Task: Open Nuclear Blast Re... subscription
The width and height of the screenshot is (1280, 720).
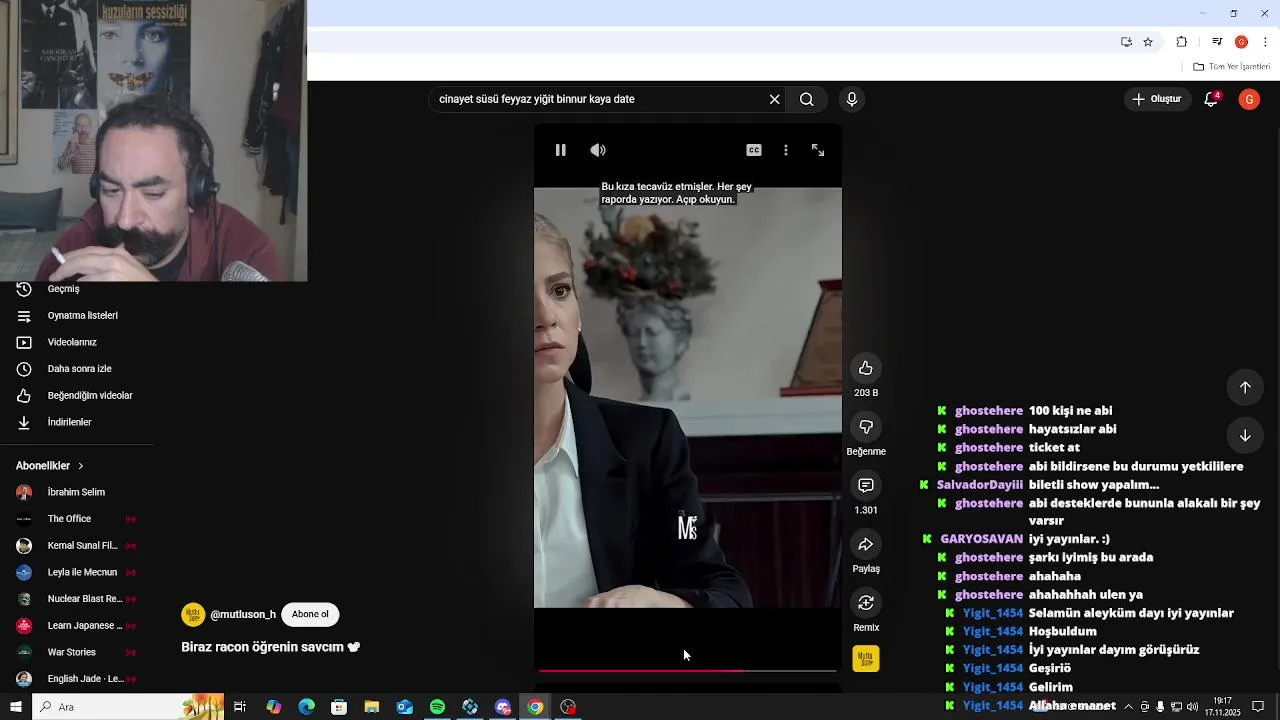Action: pyautogui.click(x=84, y=599)
